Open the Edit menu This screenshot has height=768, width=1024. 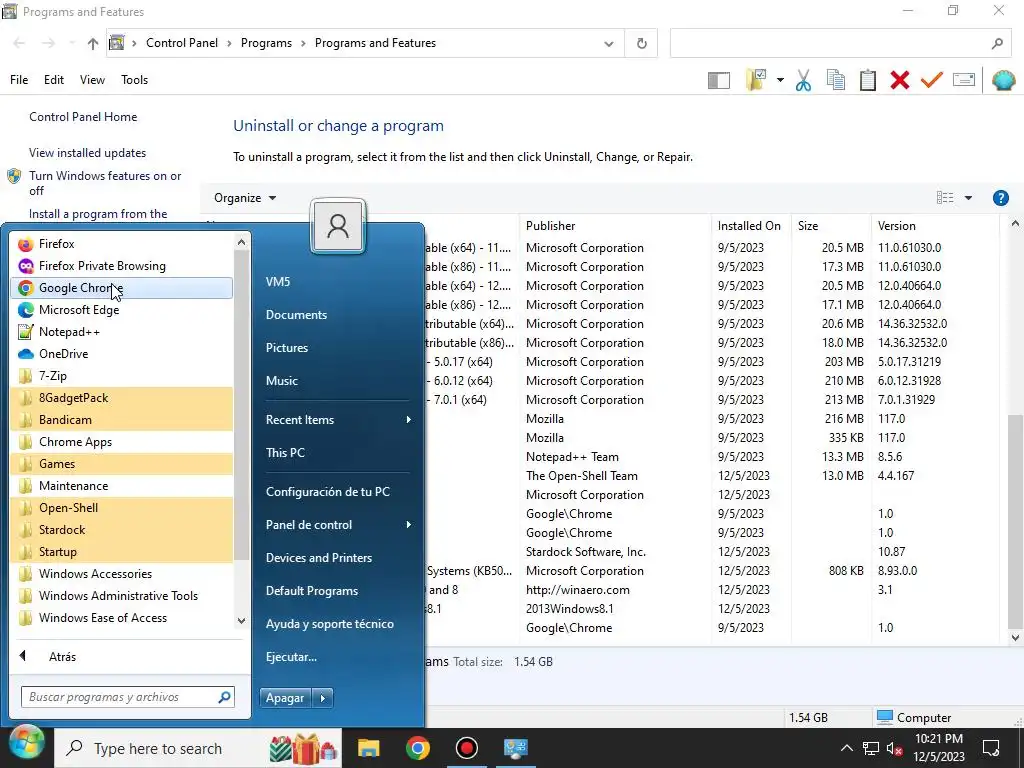coord(54,80)
